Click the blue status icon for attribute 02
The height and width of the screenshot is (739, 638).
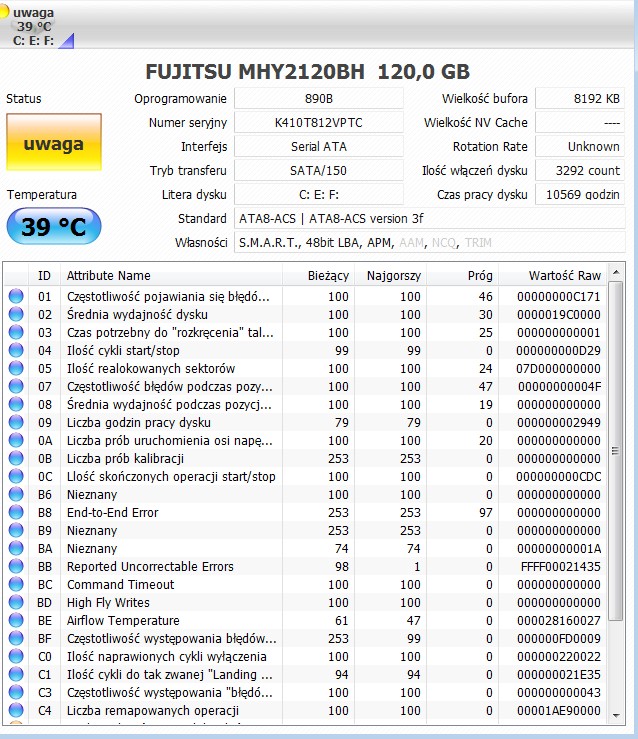click(x=16, y=314)
